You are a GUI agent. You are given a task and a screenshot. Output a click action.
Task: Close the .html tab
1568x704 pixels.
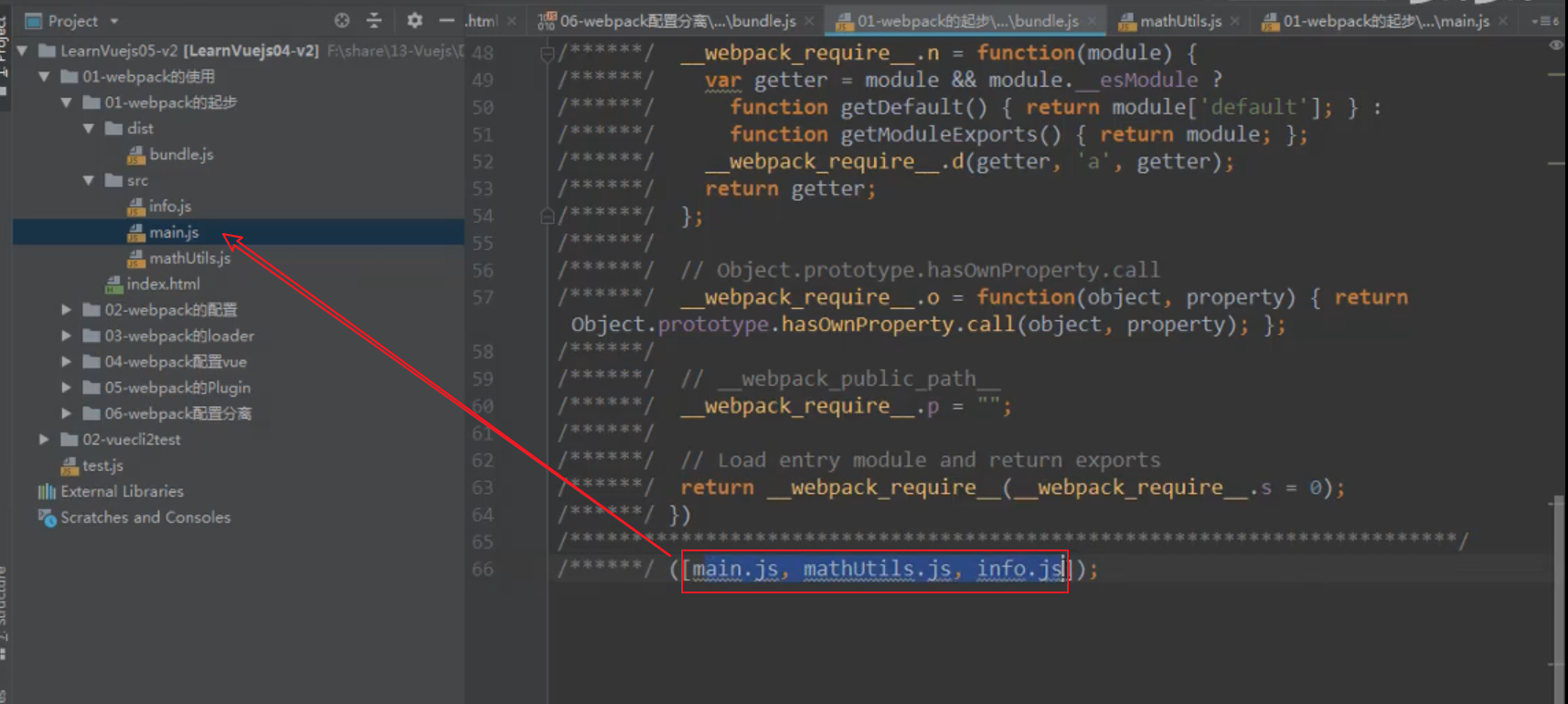pos(511,21)
